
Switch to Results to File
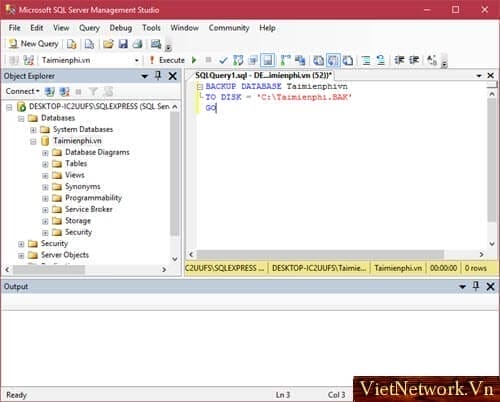point(348,60)
